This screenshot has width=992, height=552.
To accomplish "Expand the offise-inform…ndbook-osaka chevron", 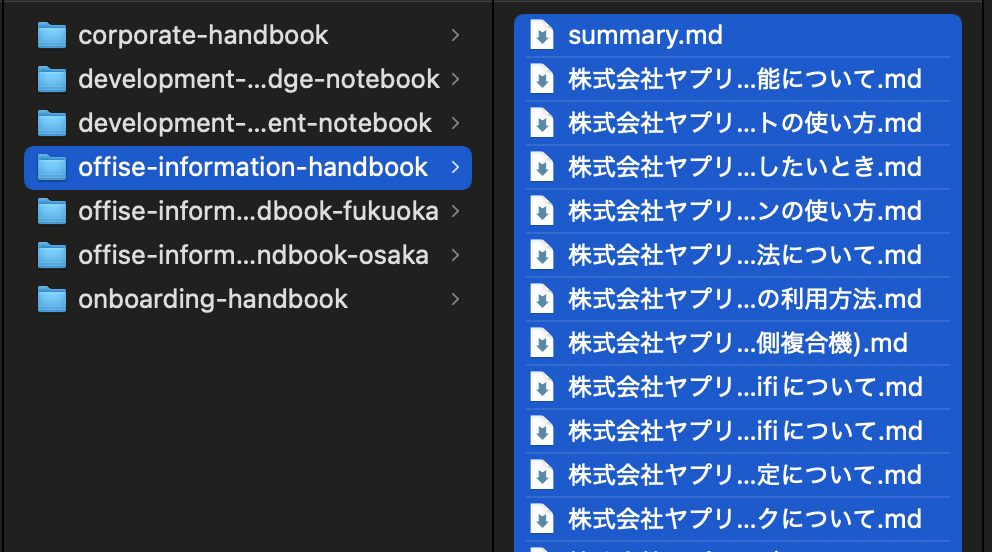I will tap(455, 255).
